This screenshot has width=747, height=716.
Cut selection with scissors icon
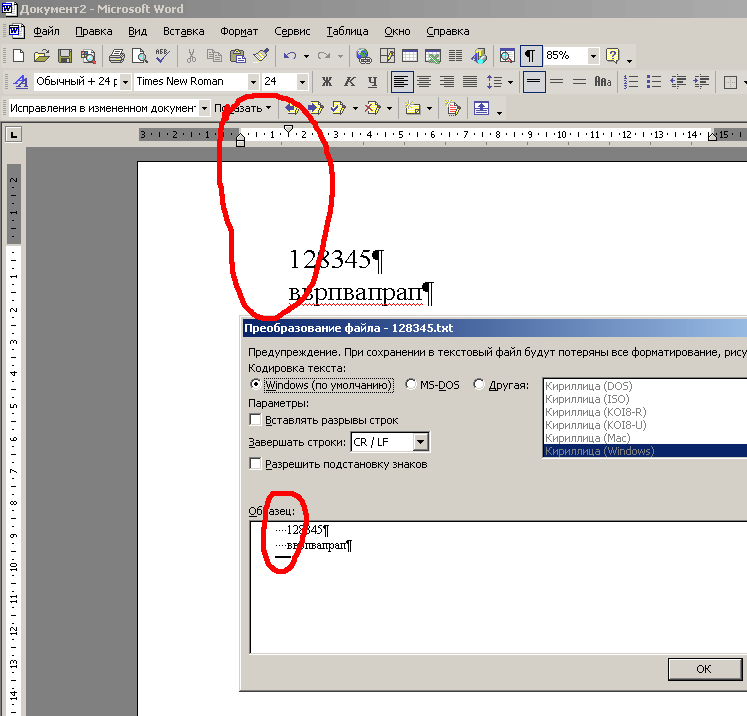coord(191,56)
